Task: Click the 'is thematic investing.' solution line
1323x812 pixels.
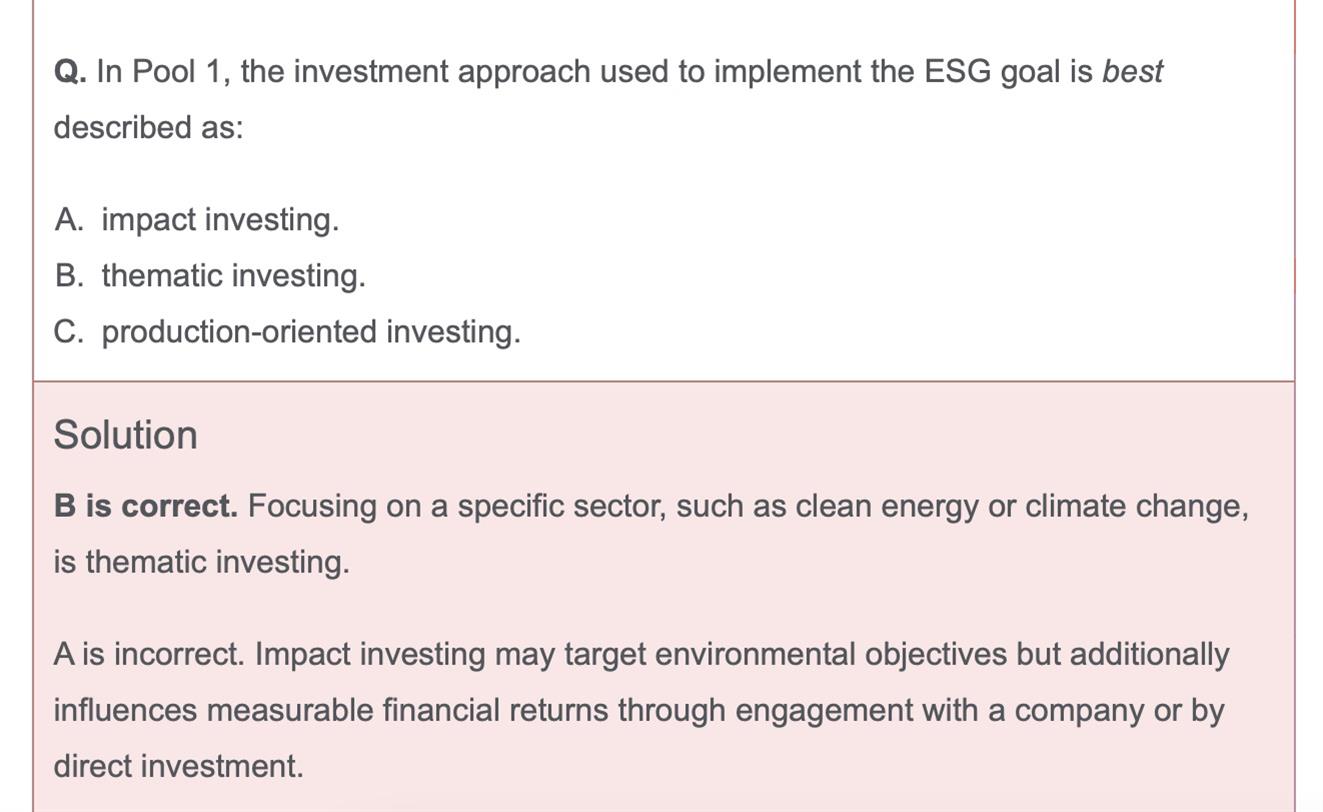Action: click(201, 562)
